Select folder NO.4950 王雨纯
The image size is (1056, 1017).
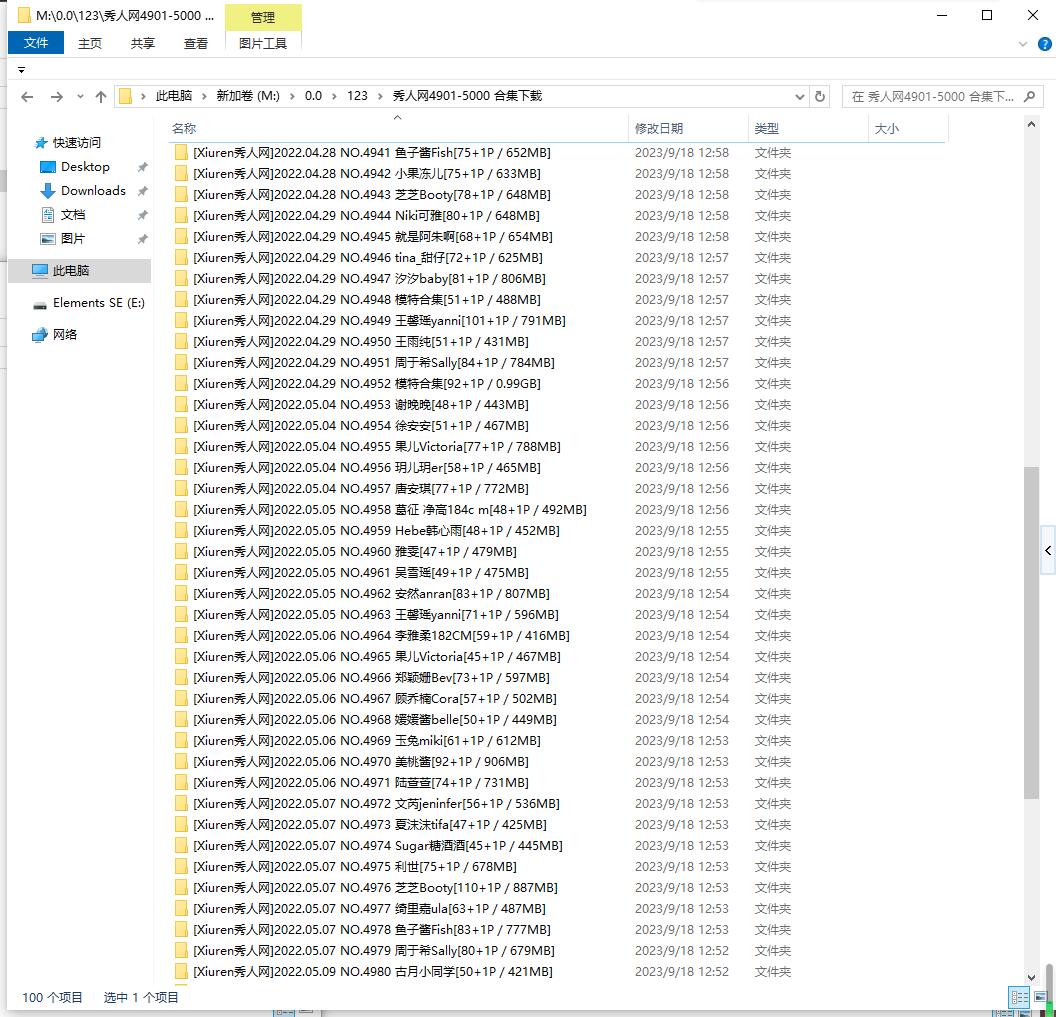361,342
